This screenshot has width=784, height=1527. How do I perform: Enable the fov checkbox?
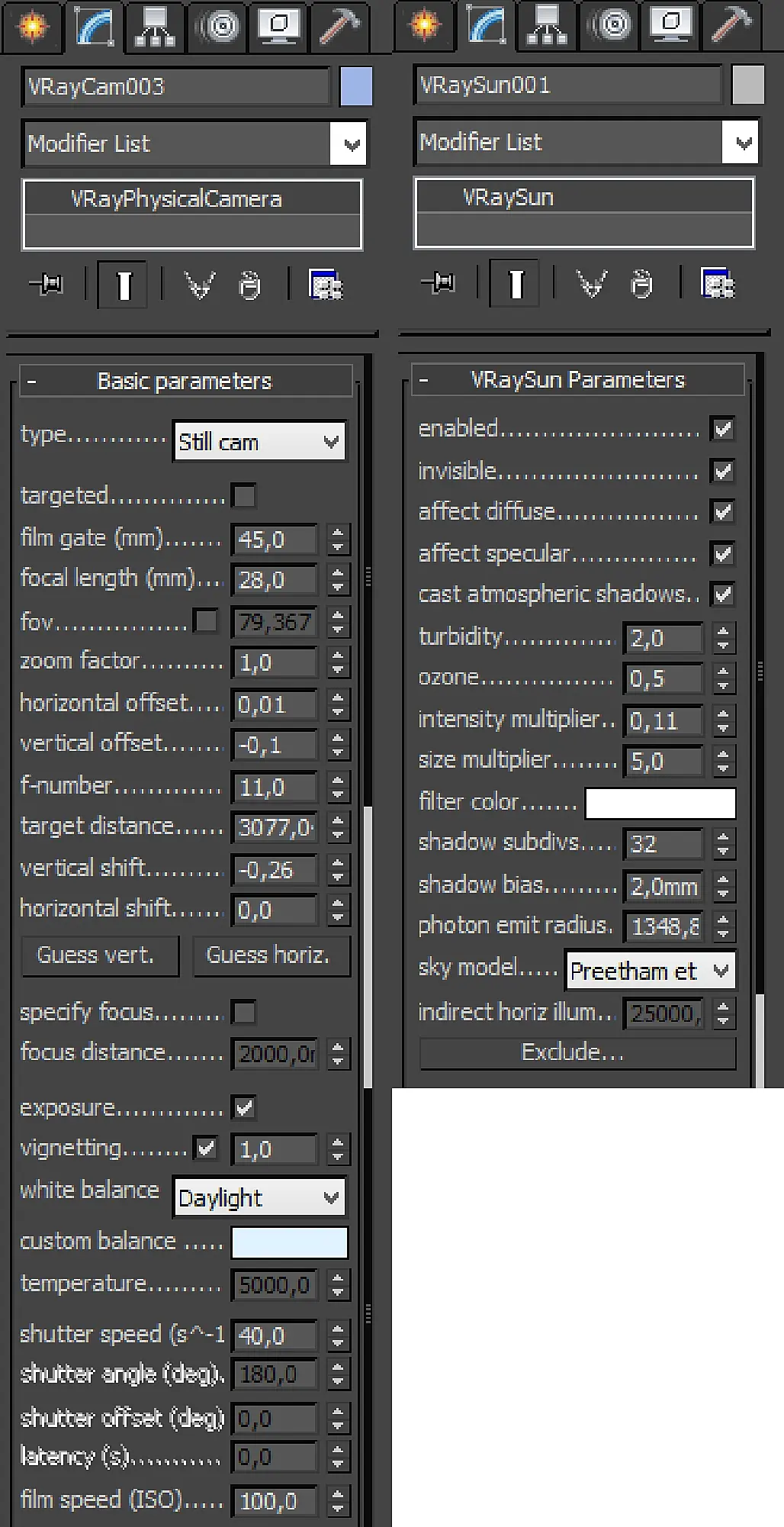(205, 621)
